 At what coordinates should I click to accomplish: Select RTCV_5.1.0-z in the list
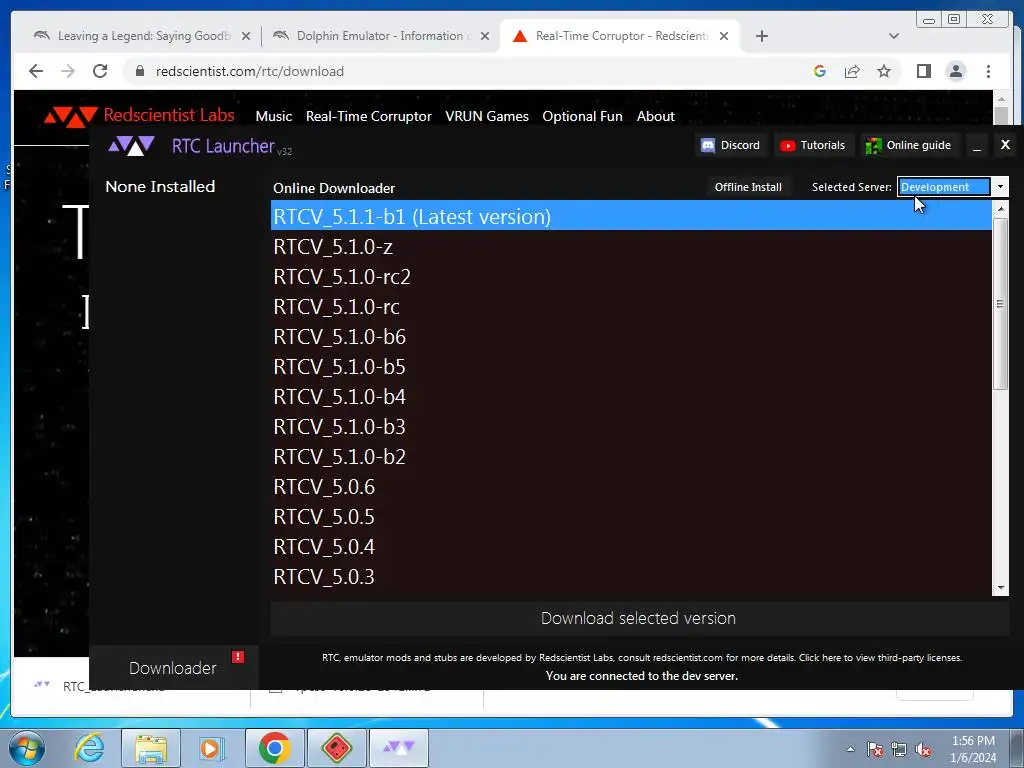(x=631, y=246)
